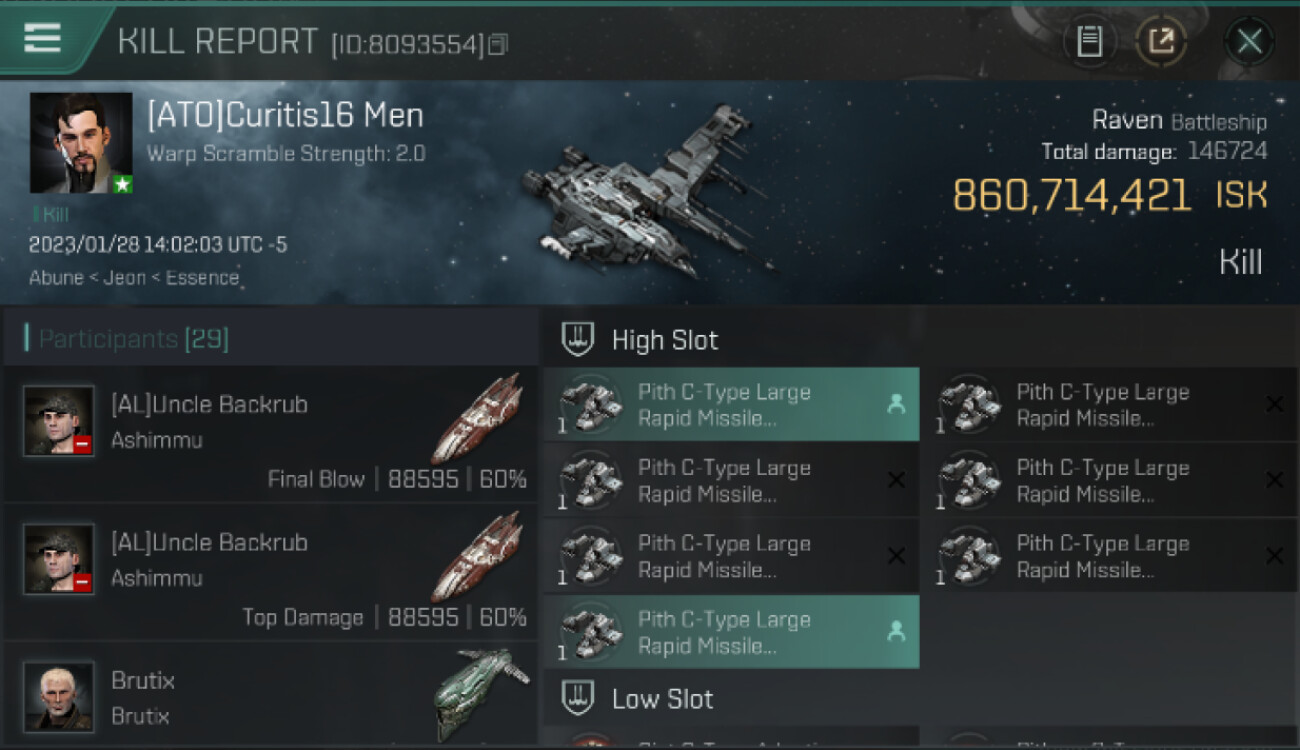Click Curitis16 Men pilot portrait
The width and height of the screenshot is (1300, 750).
click(x=81, y=143)
